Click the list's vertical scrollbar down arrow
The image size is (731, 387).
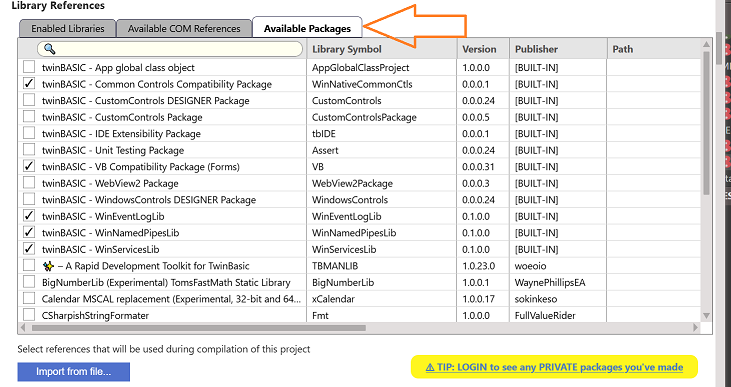point(706,316)
